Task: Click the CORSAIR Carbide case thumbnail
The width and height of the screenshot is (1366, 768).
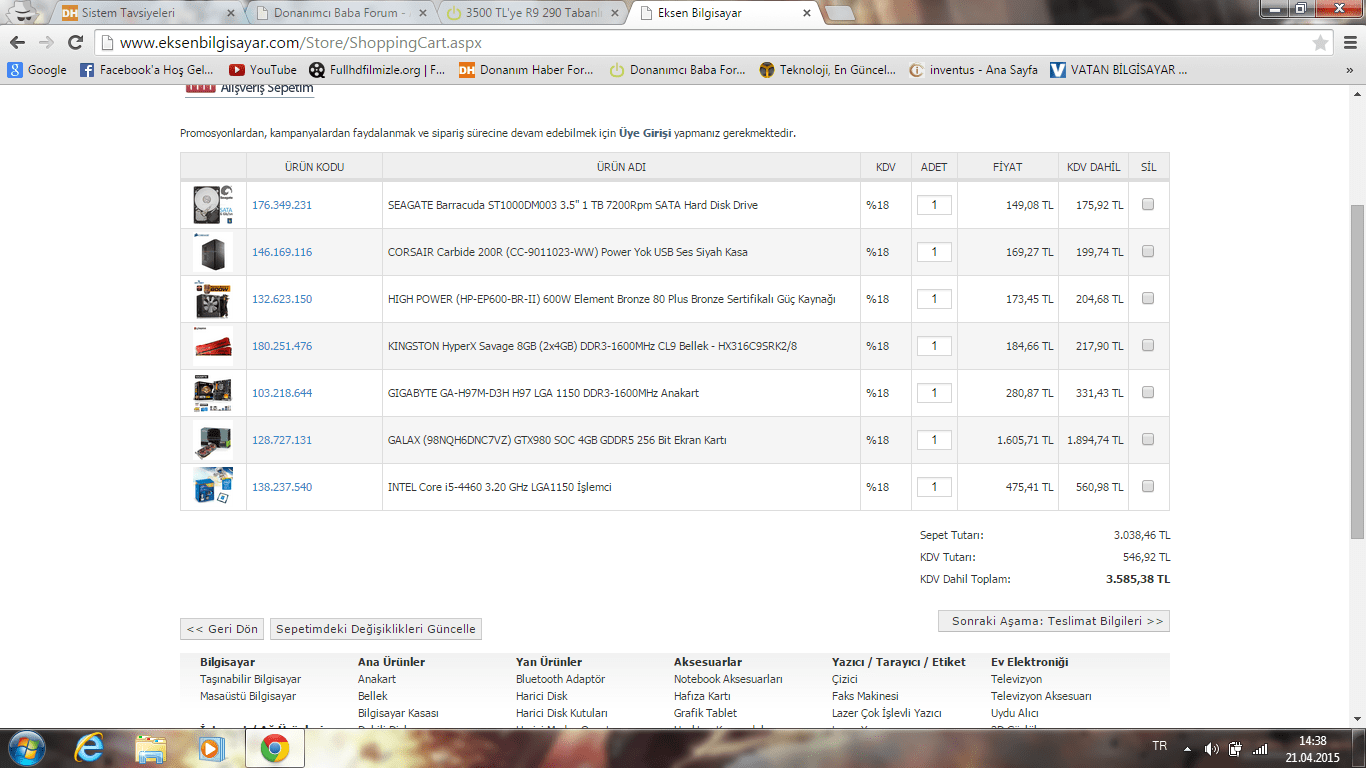Action: pyautogui.click(x=213, y=252)
